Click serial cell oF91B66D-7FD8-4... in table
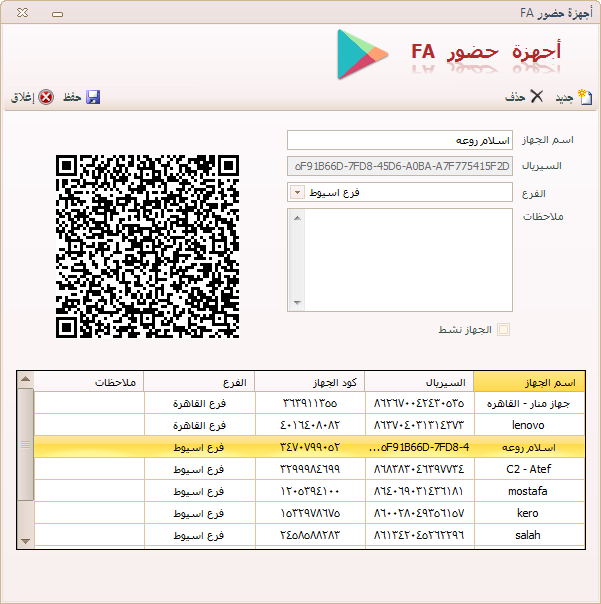601x604 pixels. pos(419,447)
